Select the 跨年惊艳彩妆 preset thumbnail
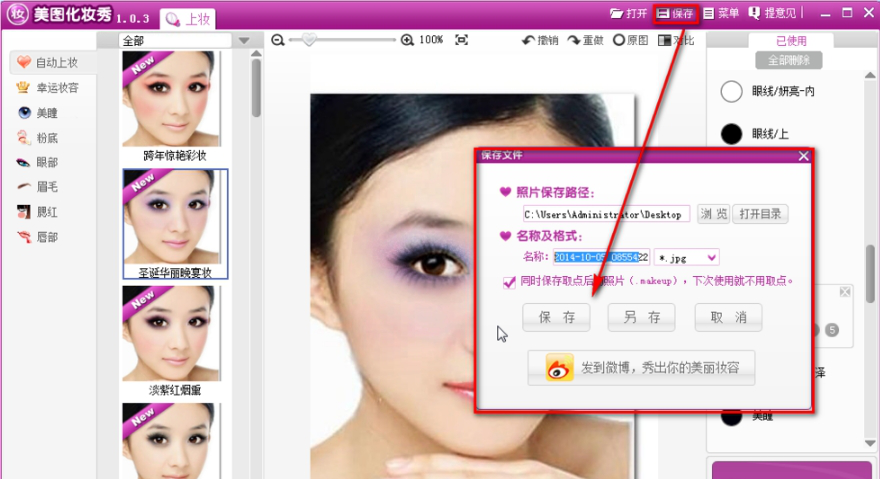The width and height of the screenshot is (880, 498). point(172,99)
